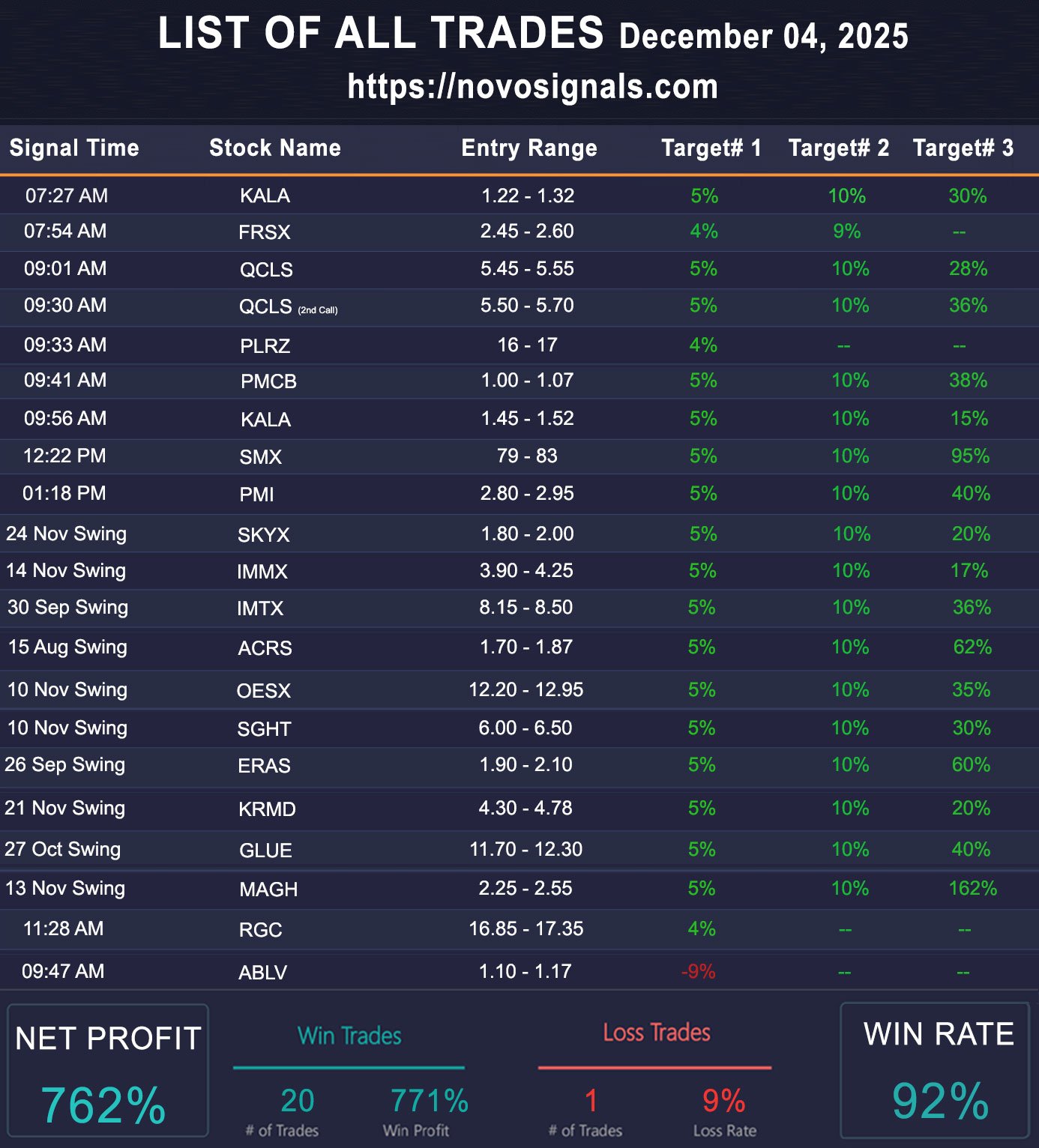Viewport: 1039px width, 1148px height.
Task: Open the Win Trades section heading
Action: point(349,1036)
